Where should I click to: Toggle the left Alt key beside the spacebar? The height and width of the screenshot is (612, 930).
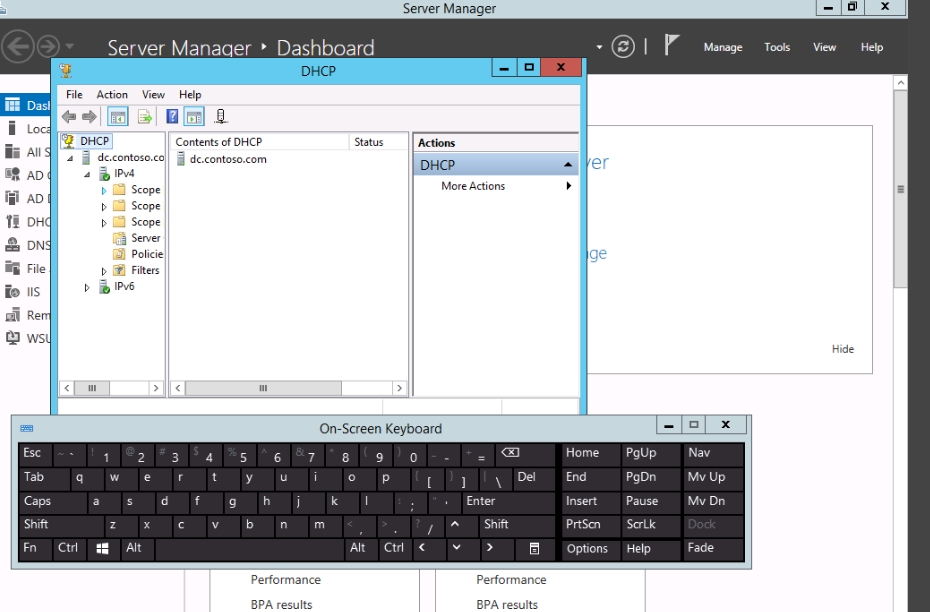[137, 549]
